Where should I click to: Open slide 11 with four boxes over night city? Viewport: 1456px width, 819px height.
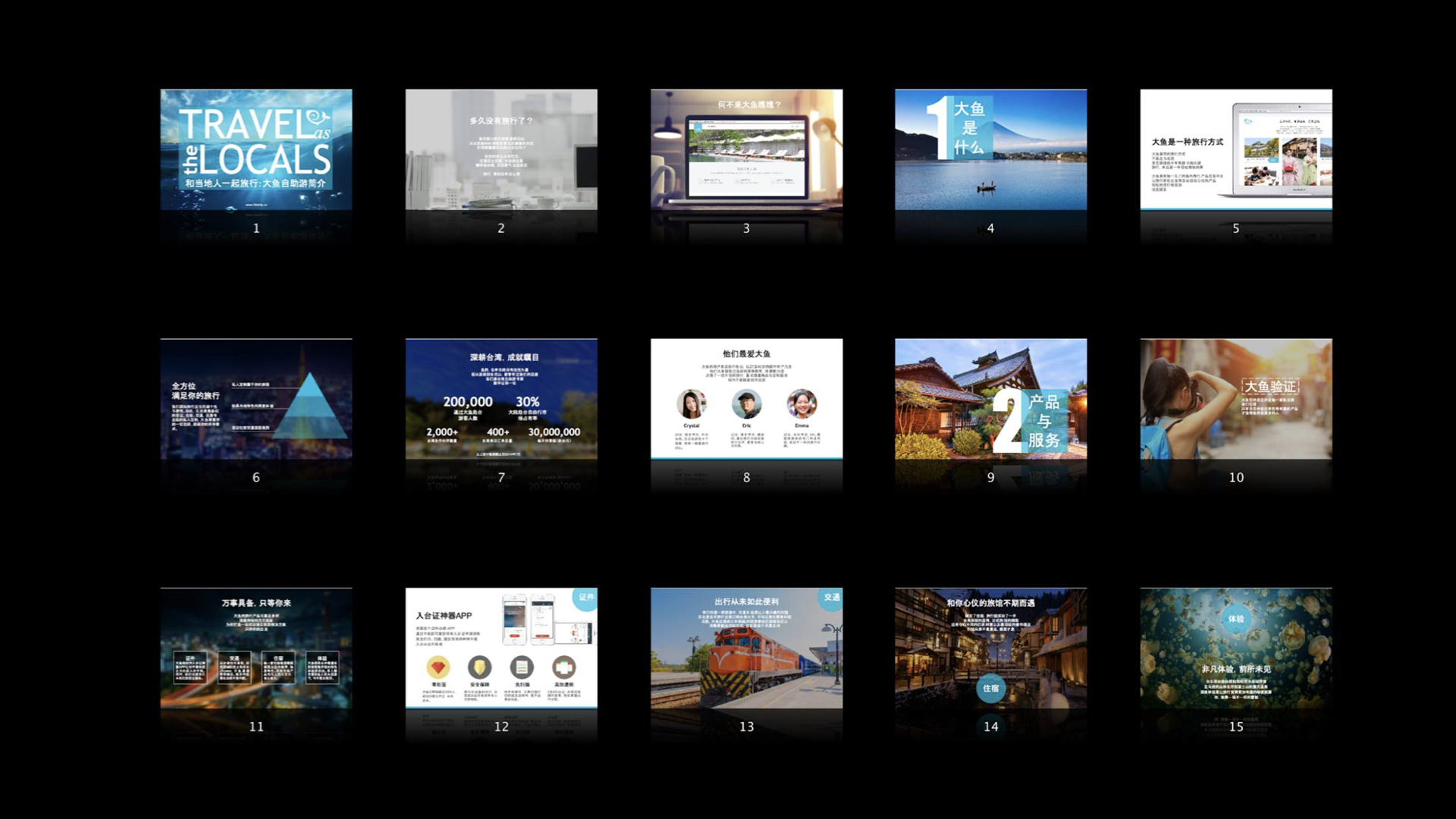coord(256,648)
